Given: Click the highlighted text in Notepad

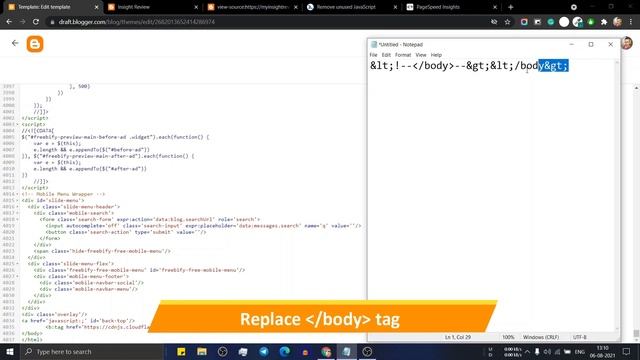Looking at the screenshot, I should (x=553, y=66).
